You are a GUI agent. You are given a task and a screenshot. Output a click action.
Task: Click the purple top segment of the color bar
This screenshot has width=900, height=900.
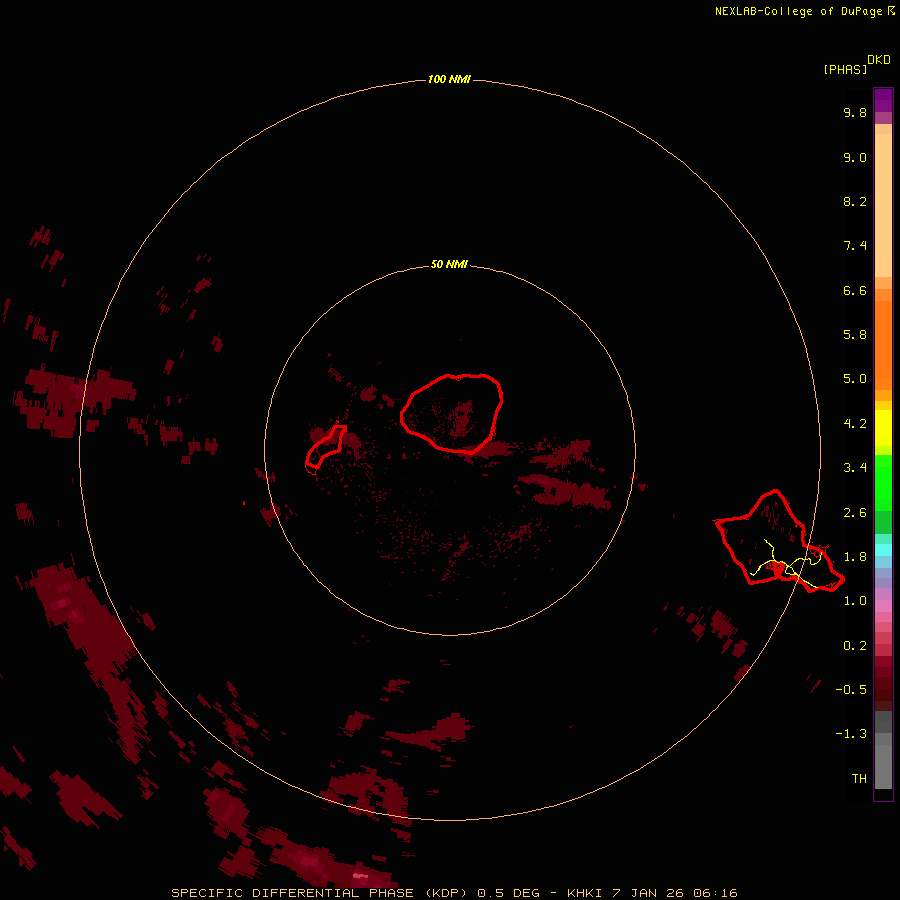pos(883,100)
